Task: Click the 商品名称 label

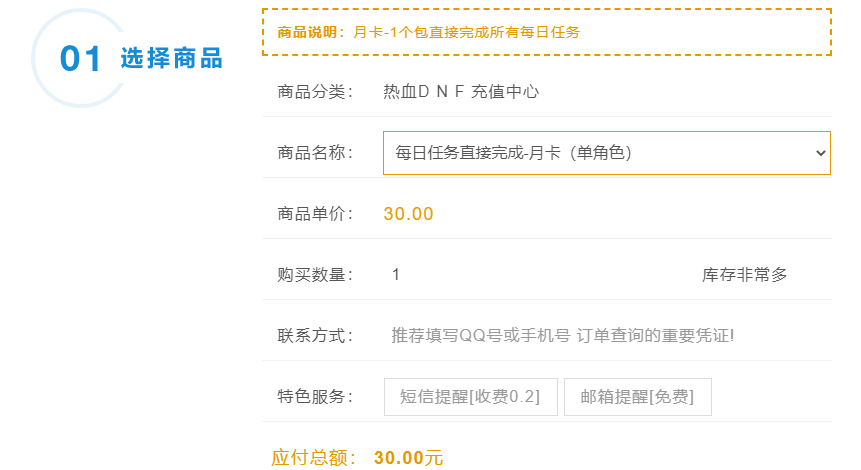Action: (315, 153)
